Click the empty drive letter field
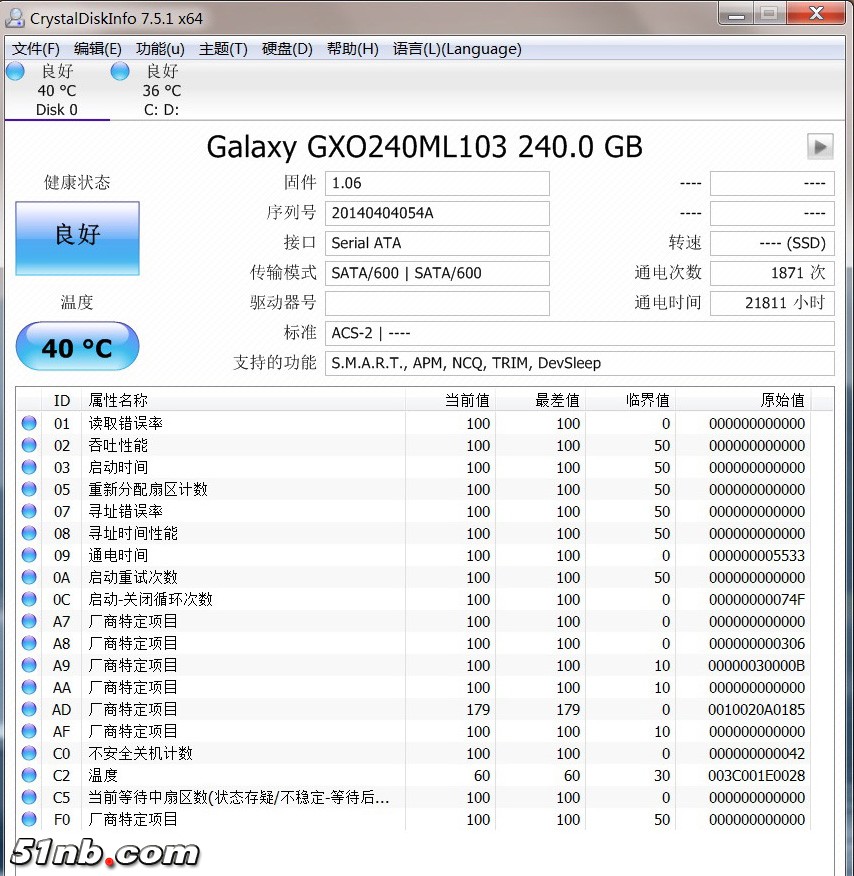Screen dimensions: 854x876 coord(437,303)
